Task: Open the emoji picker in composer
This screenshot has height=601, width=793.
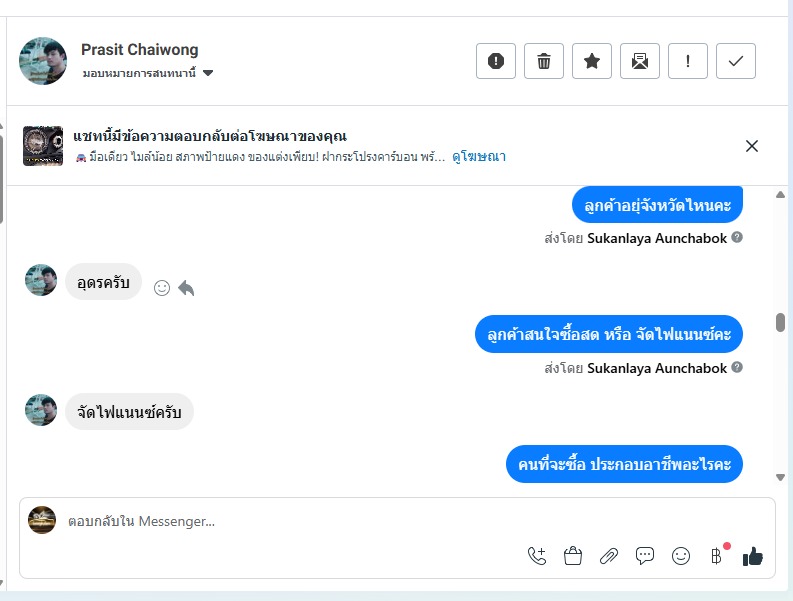Action: 681,557
